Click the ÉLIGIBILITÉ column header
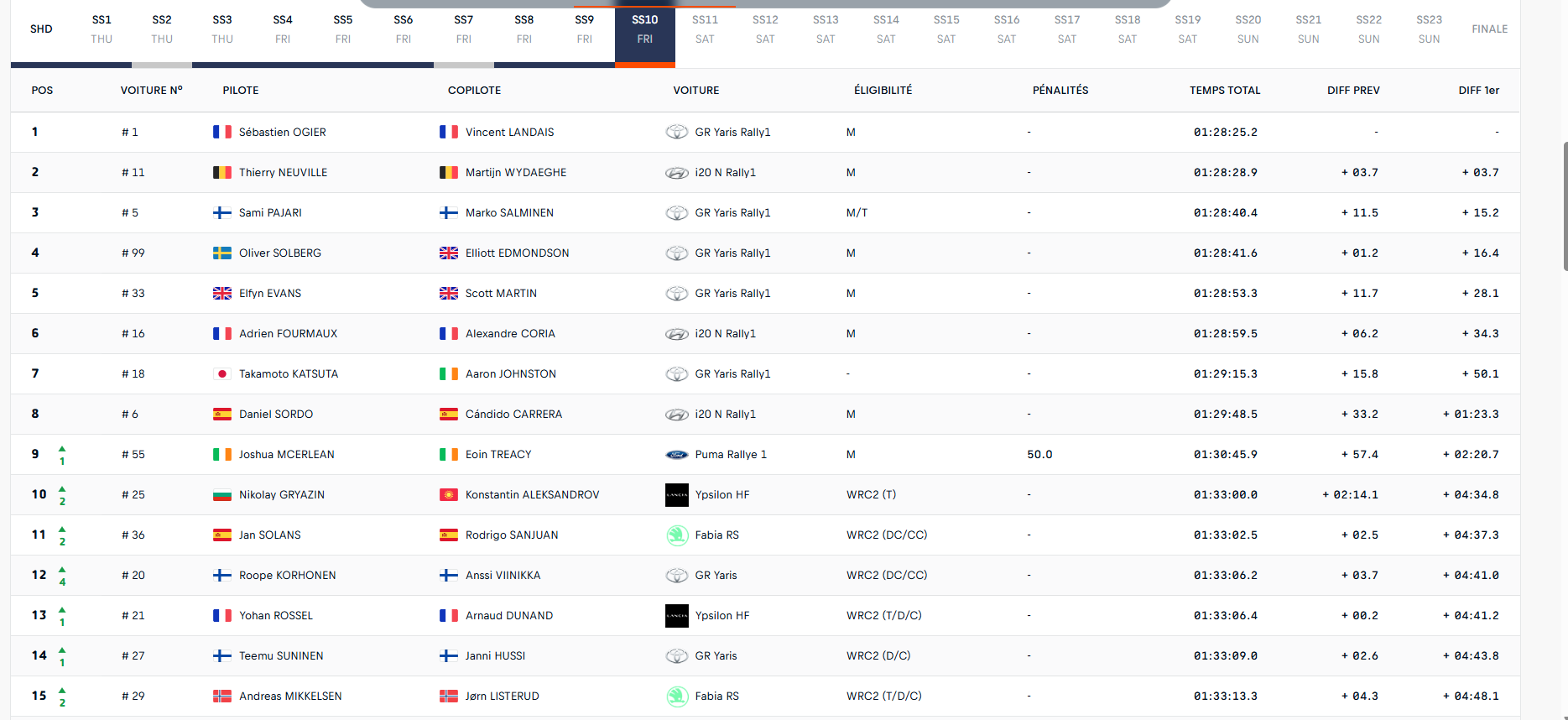Screen dimensions: 1568x720 pos(883,91)
